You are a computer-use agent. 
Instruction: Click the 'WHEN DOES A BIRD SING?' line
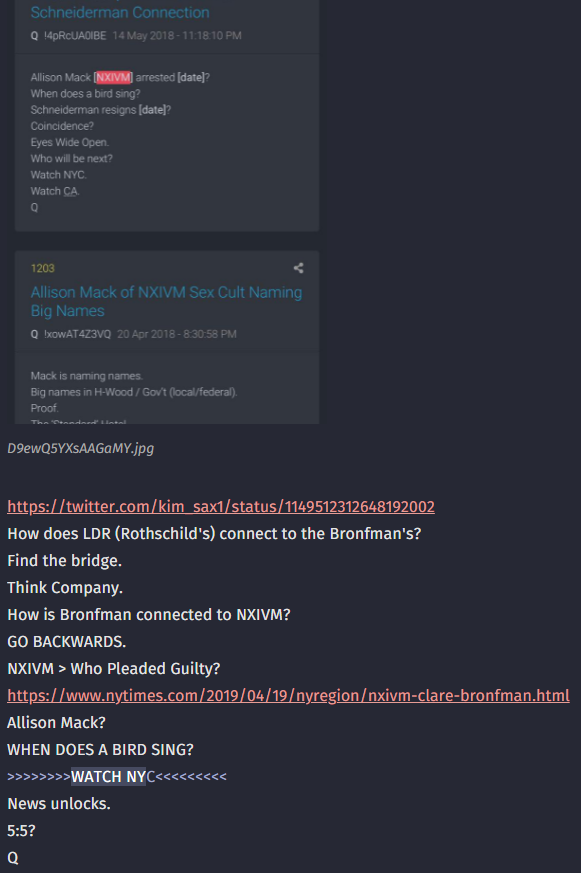[x=100, y=749]
